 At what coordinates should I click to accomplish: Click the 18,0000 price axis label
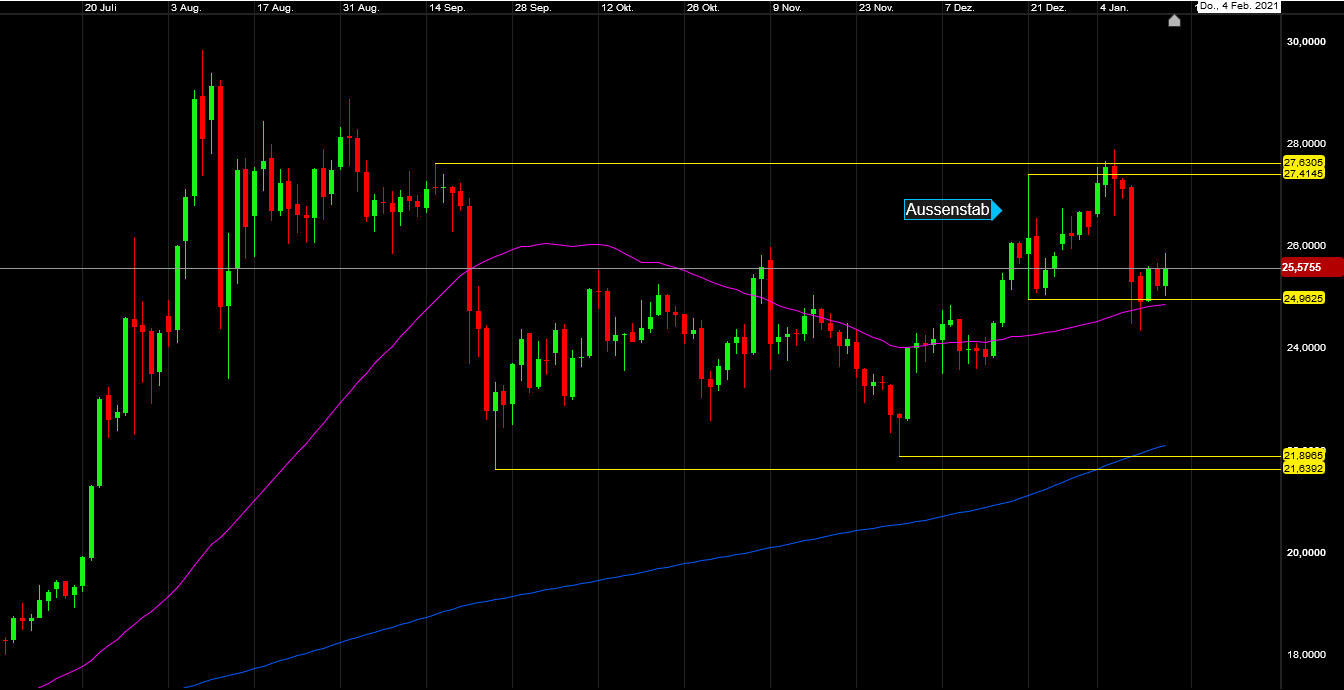tap(1305, 656)
